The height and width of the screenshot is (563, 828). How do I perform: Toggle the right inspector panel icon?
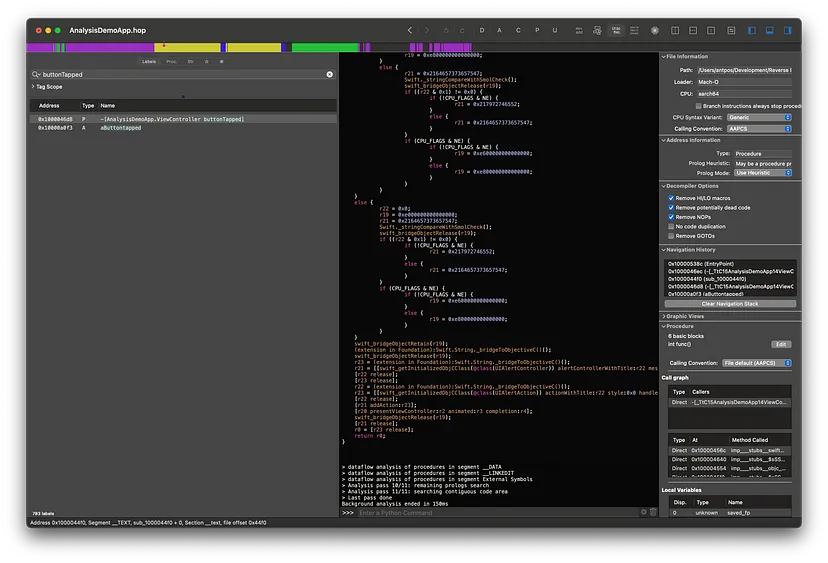[789, 30]
